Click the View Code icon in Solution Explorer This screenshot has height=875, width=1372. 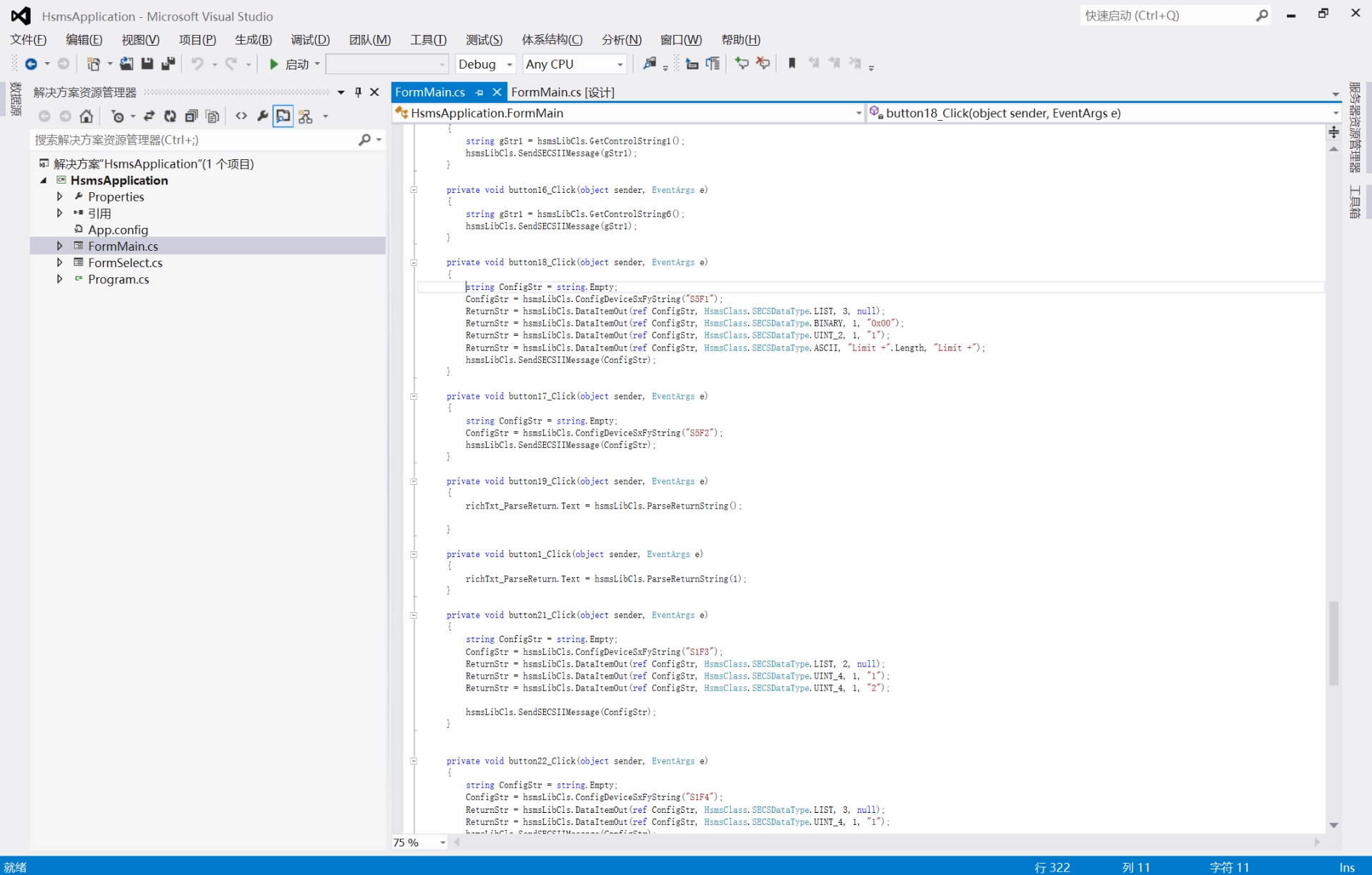tap(242, 116)
